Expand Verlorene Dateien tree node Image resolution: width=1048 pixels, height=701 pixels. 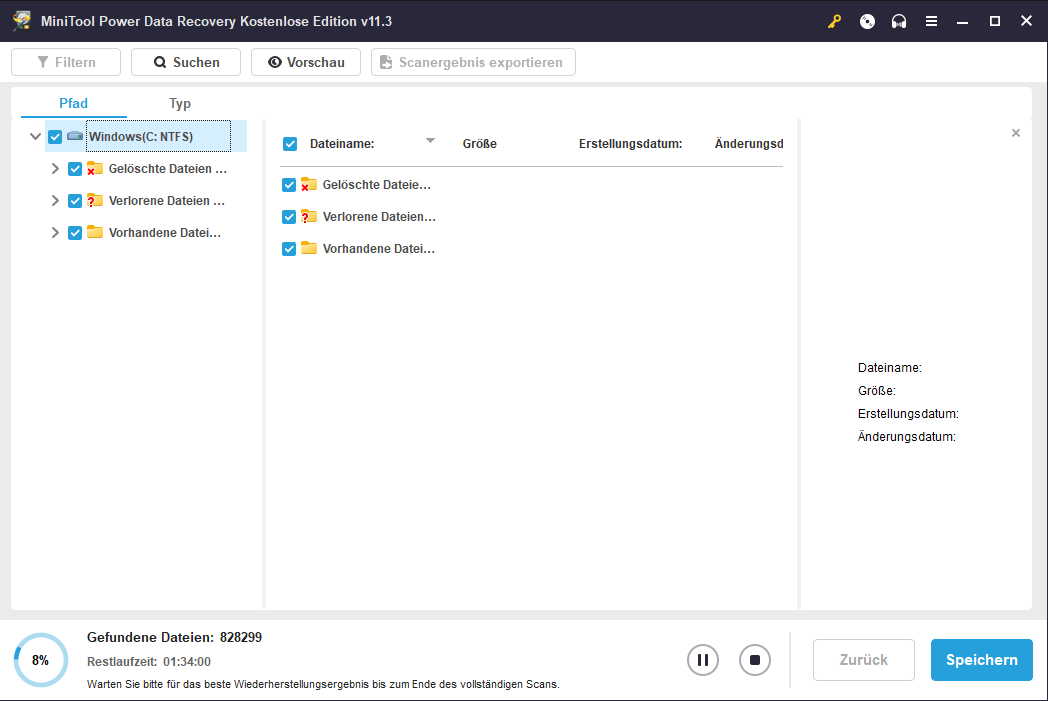coord(55,200)
